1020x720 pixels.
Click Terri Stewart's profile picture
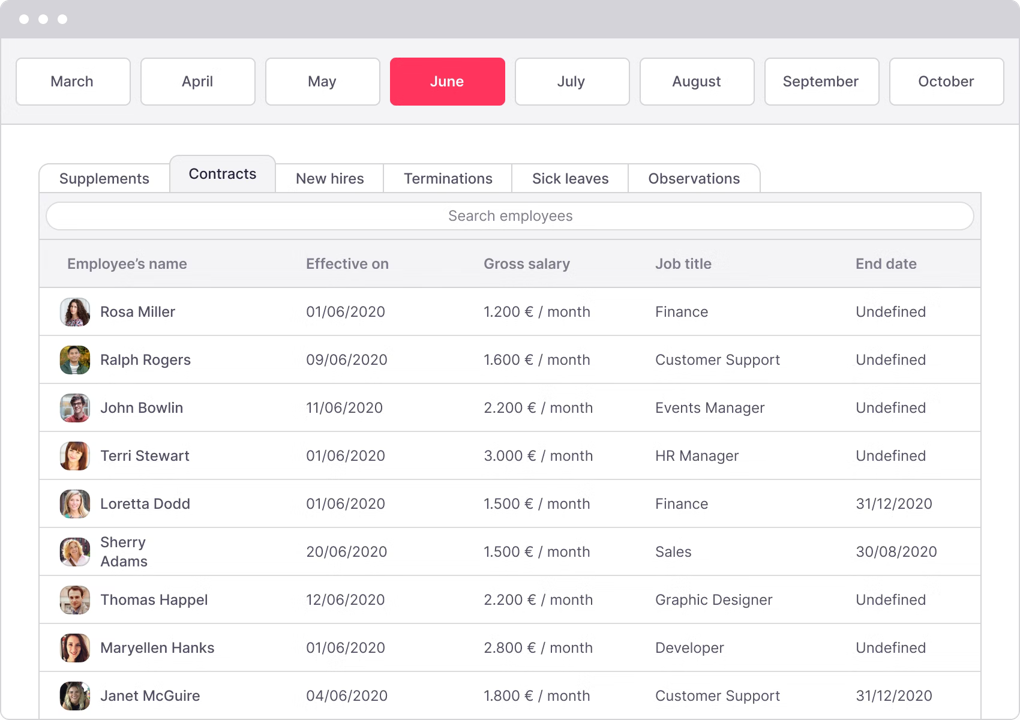click(x=74, y=456)
